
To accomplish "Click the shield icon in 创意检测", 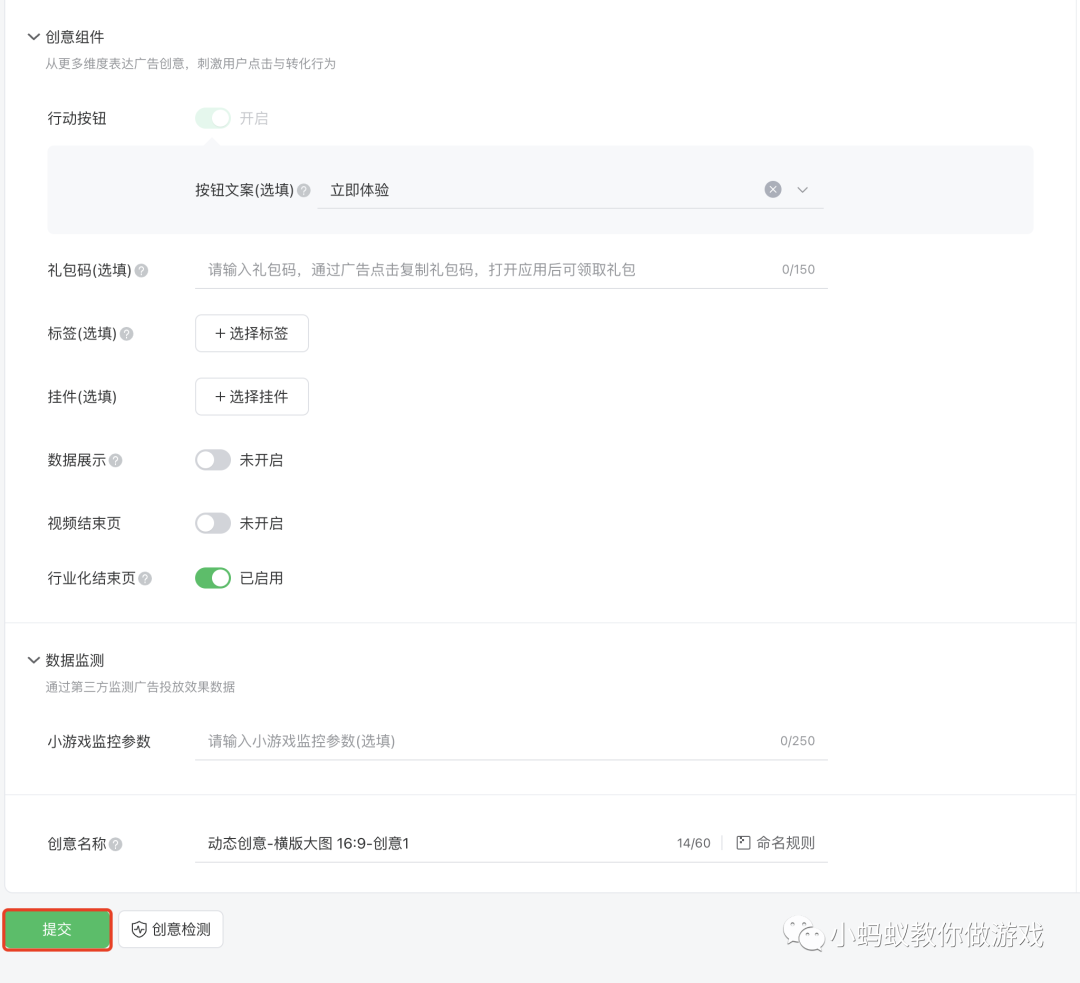I will (x=139, y=929).
